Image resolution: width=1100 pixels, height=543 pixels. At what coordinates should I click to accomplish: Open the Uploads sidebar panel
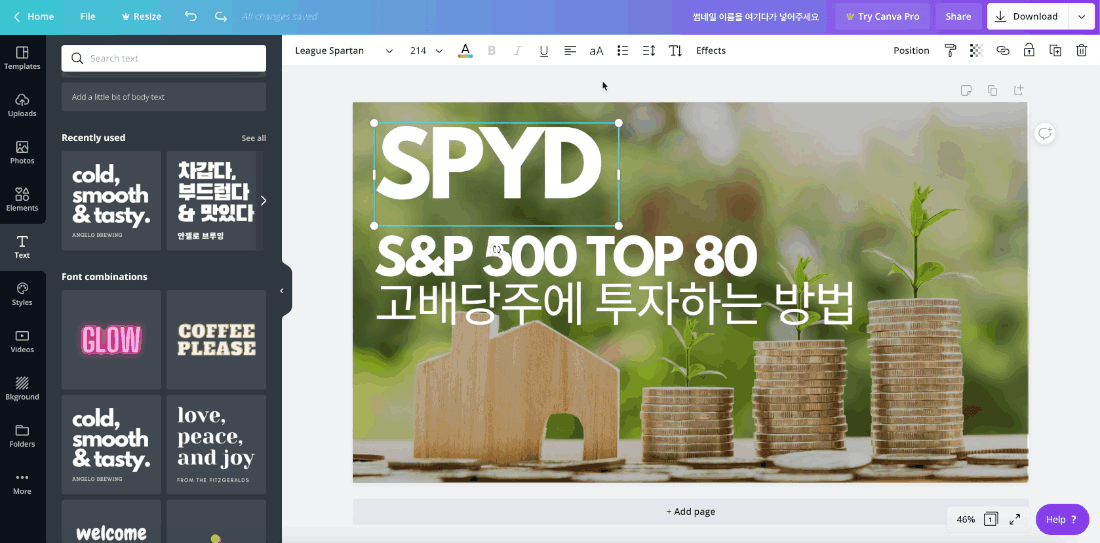click(x=22, y=105)
